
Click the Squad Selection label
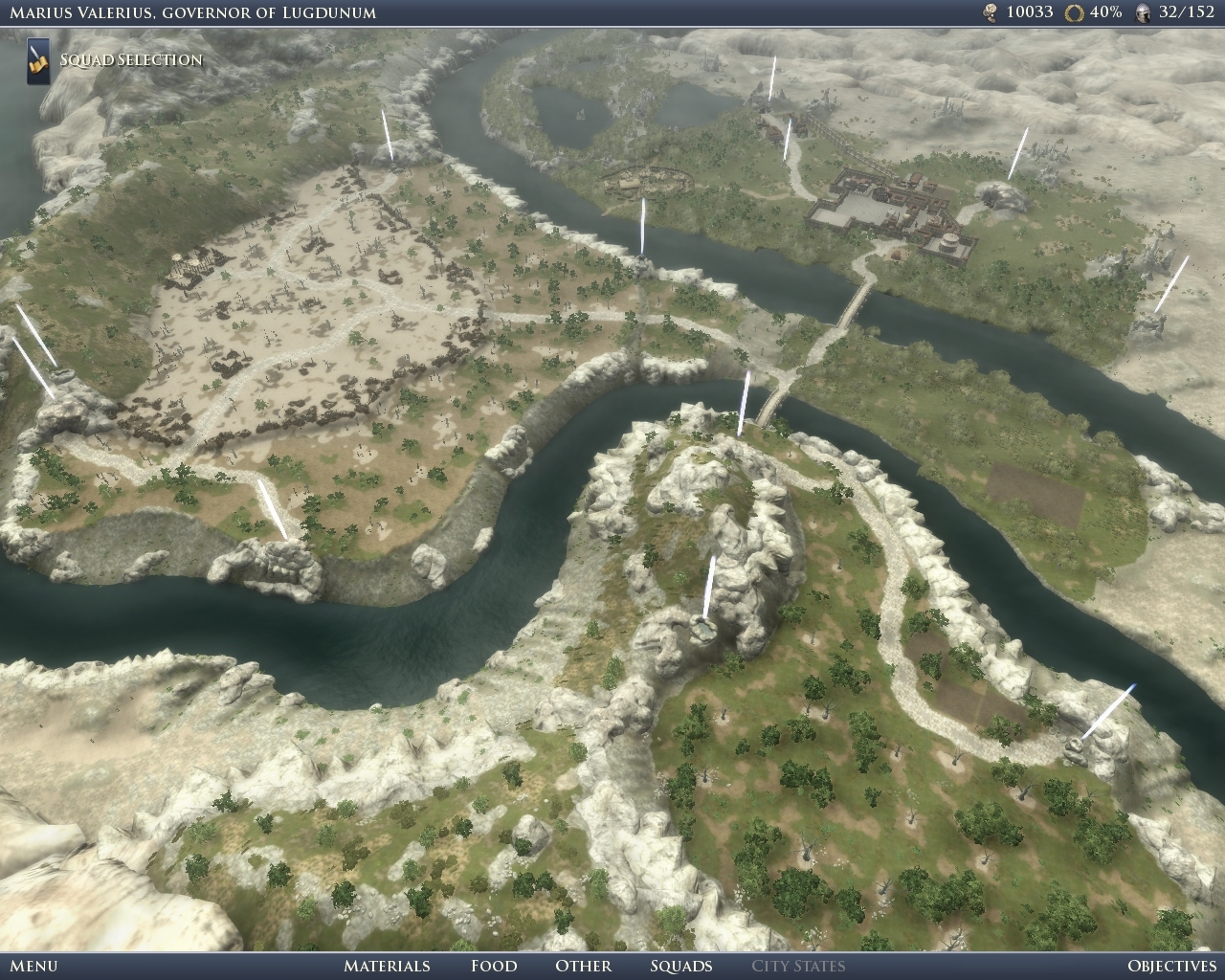(x=131, y=59)
